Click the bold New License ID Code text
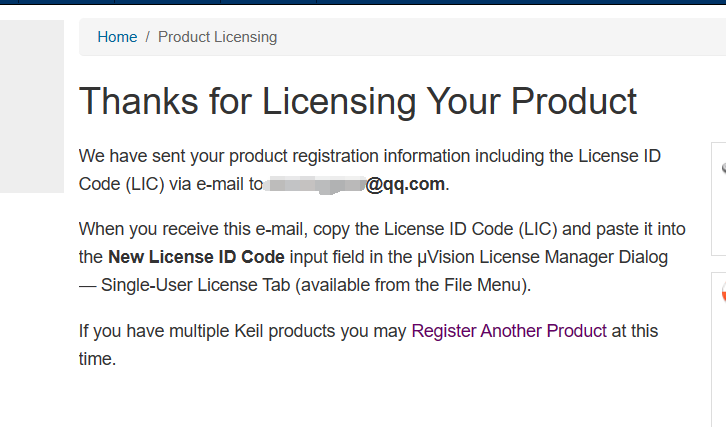The width and height of the screenshot is (726, 427). pos(196,257)
